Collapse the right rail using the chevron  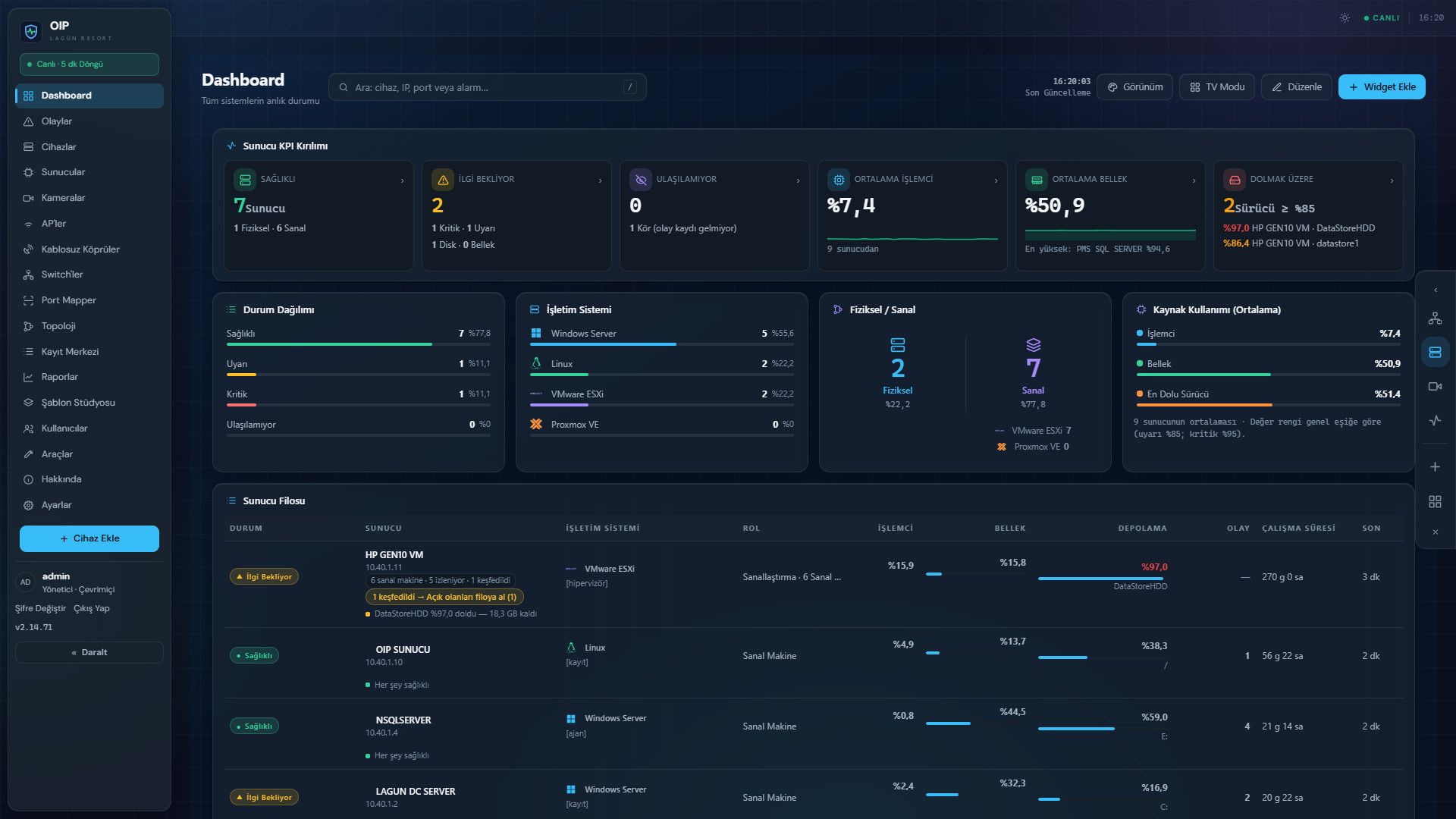point(1435,290)
